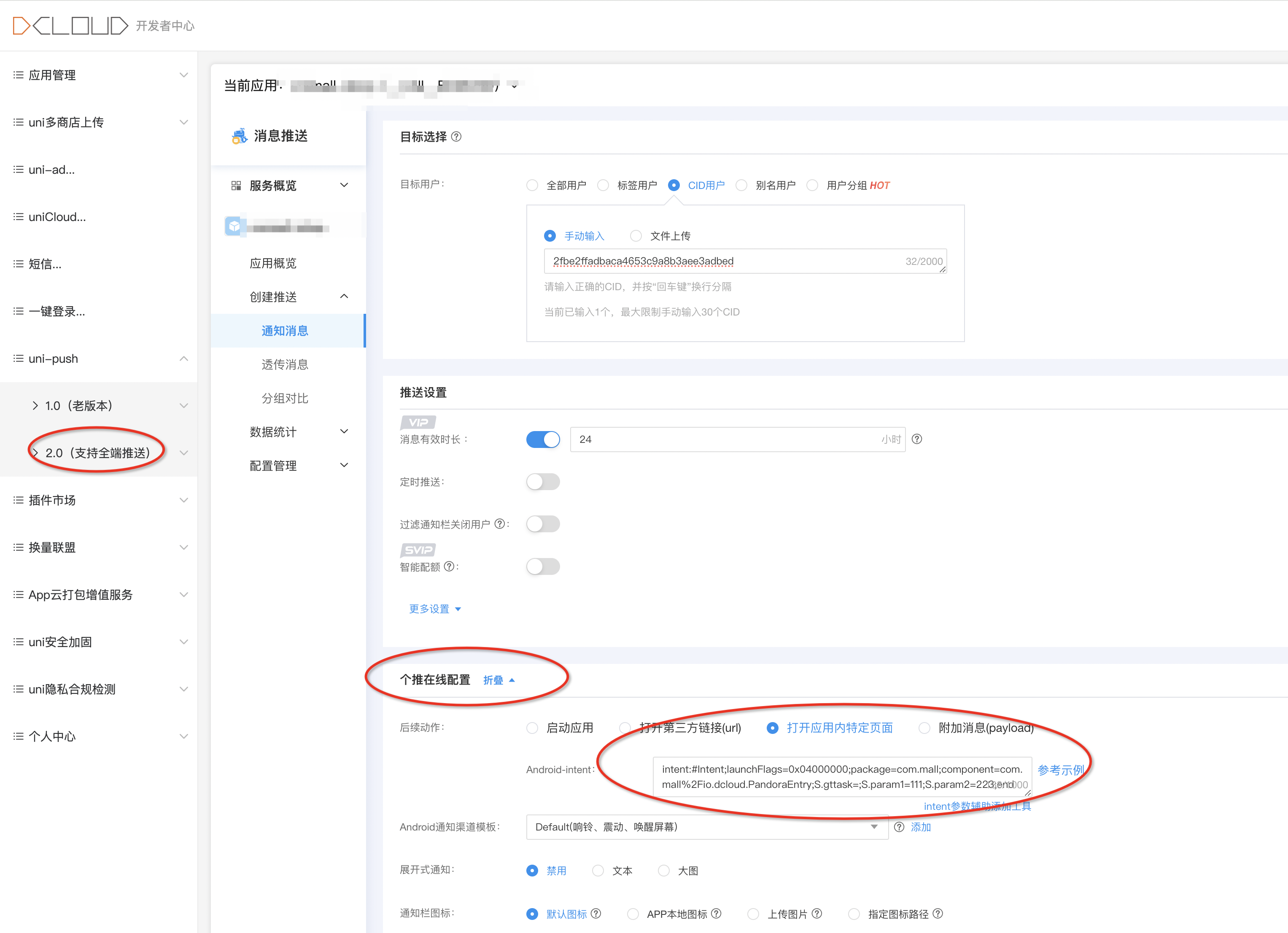
Task: Open 透传消息 in the sidebar menu
Action: coord(285,364)
